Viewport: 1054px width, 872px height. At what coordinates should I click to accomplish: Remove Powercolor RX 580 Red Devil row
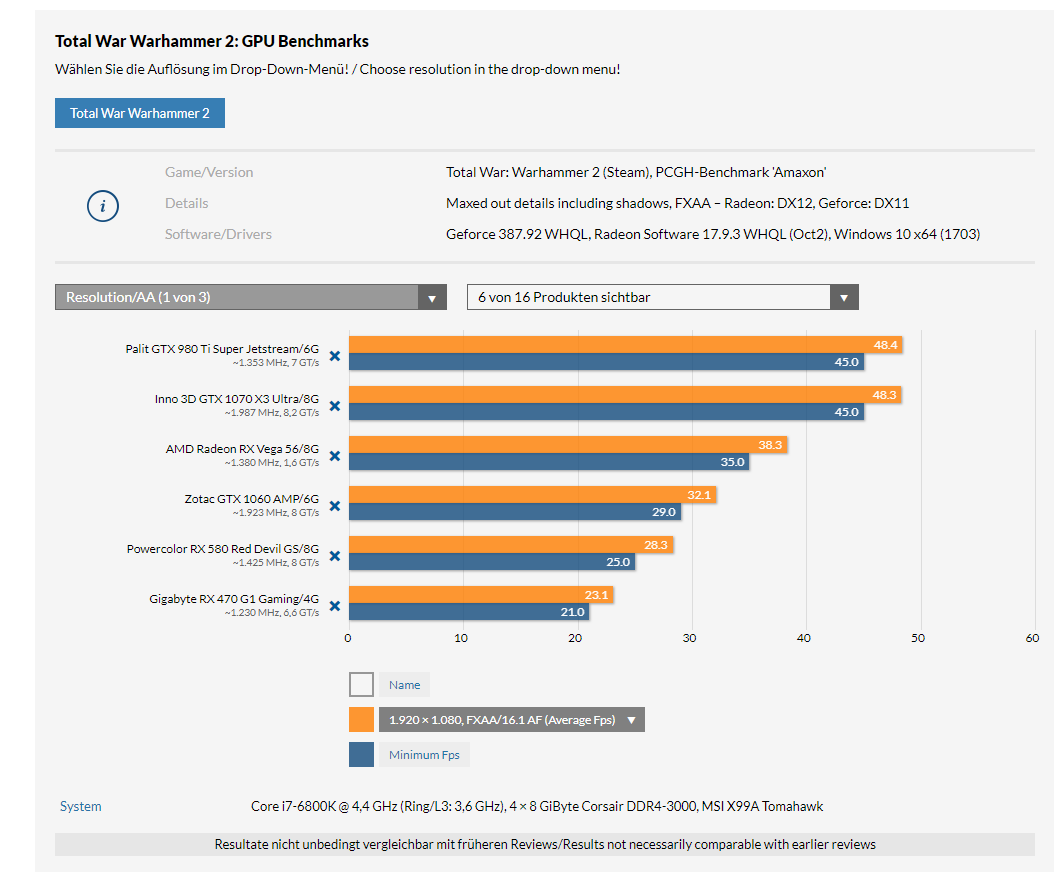[x=335, y=556]
